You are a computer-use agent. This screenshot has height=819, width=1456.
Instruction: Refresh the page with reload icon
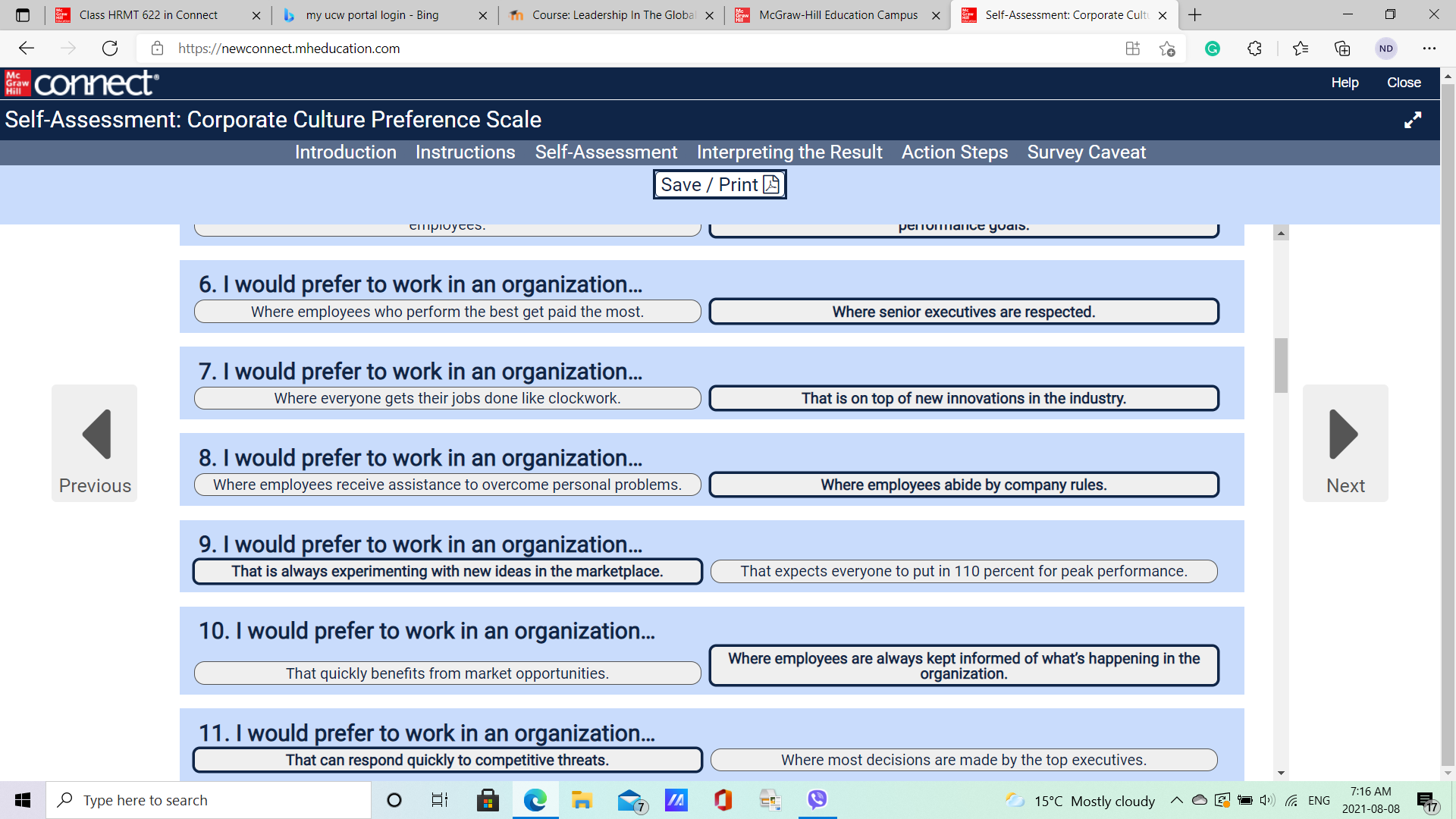110,49
